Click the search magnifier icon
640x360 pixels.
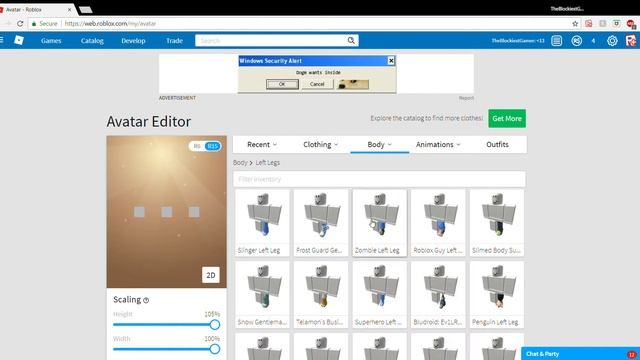[x=351, y=40]
